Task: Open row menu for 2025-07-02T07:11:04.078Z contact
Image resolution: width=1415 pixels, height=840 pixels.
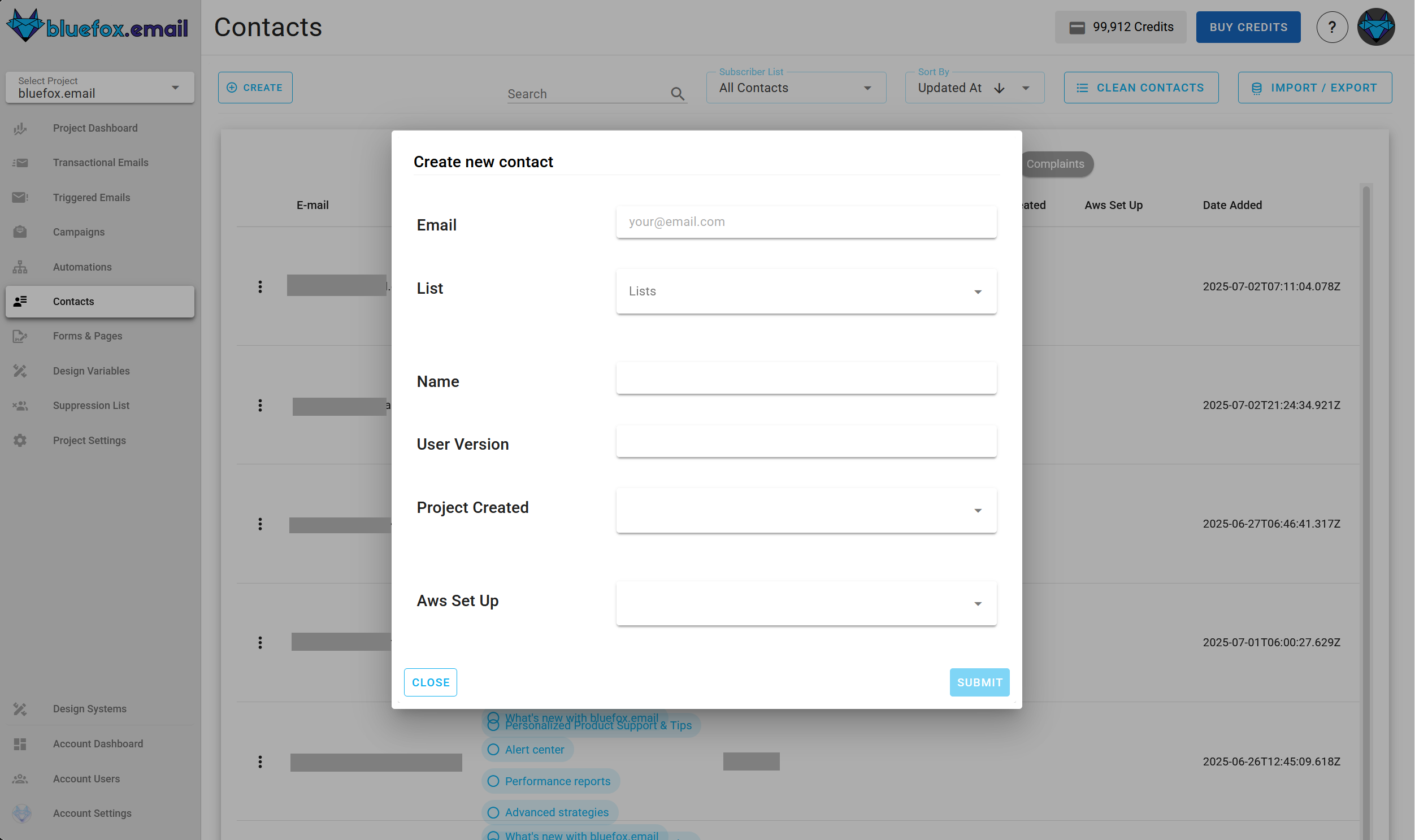Action: (x=260, y=287)
